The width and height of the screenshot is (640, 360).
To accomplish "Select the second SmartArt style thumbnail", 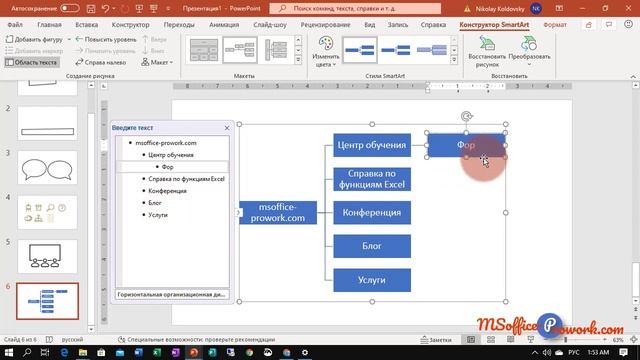I will click(x=396, y=50).
